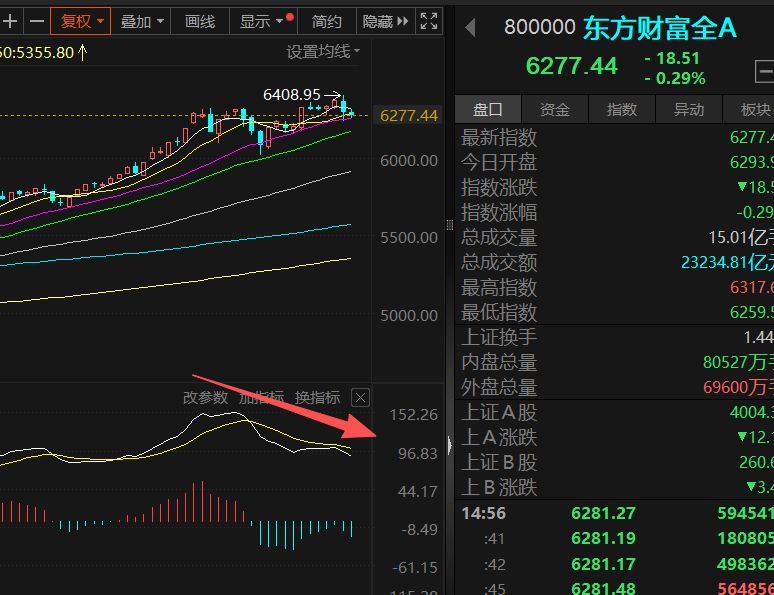Open the 板块 tab
Screen dimensions: 774x595
click(x=749, y=109)
